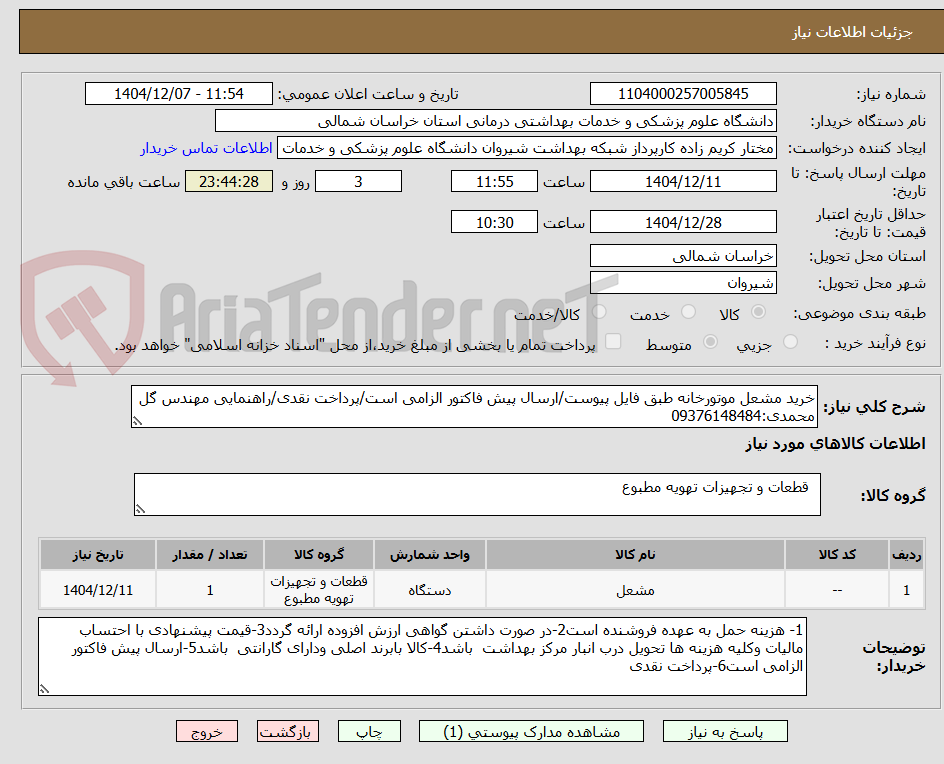Select the متوسط purchase type radio
The image size is (944, 764).
[710, 342]
